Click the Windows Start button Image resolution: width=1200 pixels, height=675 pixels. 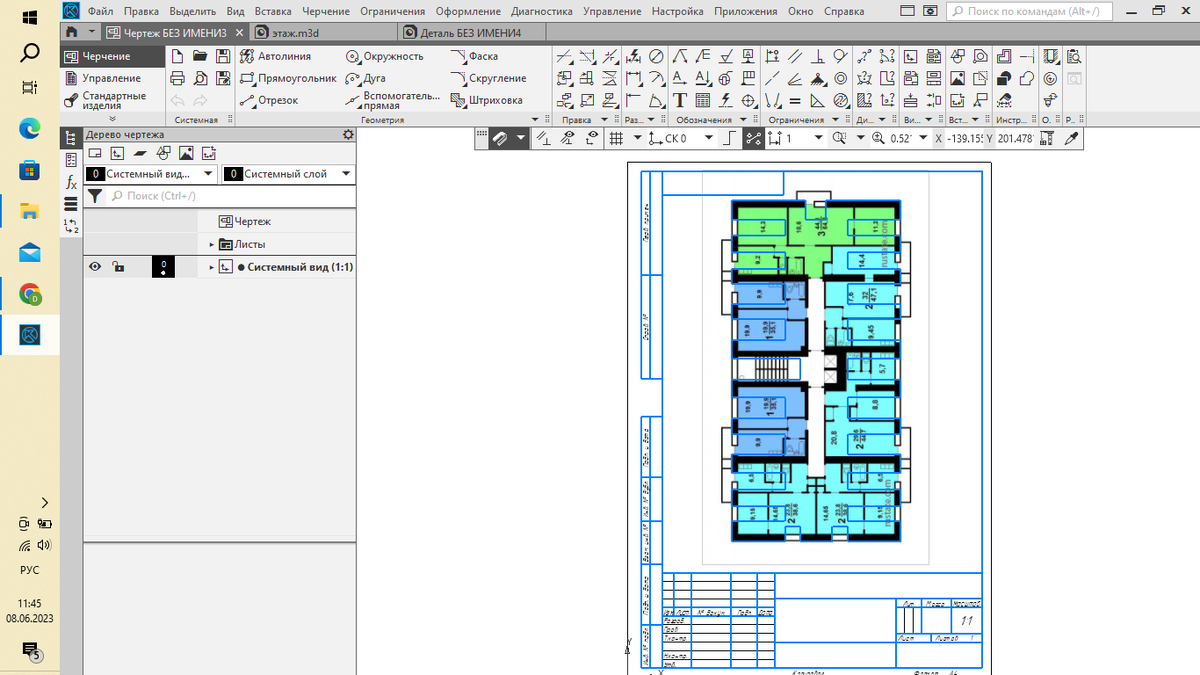pos(30,18)
